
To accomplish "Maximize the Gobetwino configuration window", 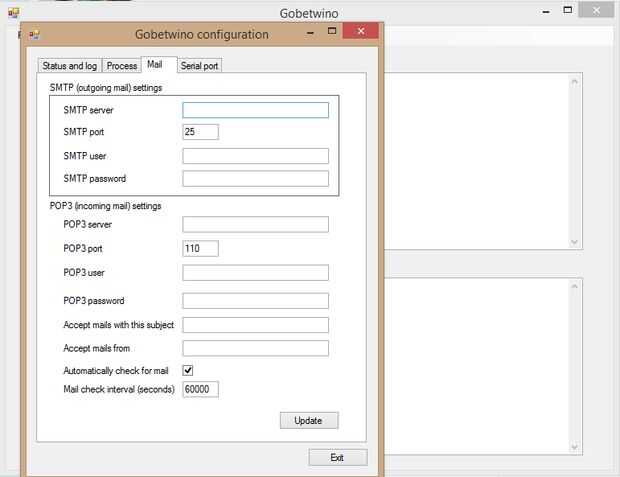I will tap(332, 31).
